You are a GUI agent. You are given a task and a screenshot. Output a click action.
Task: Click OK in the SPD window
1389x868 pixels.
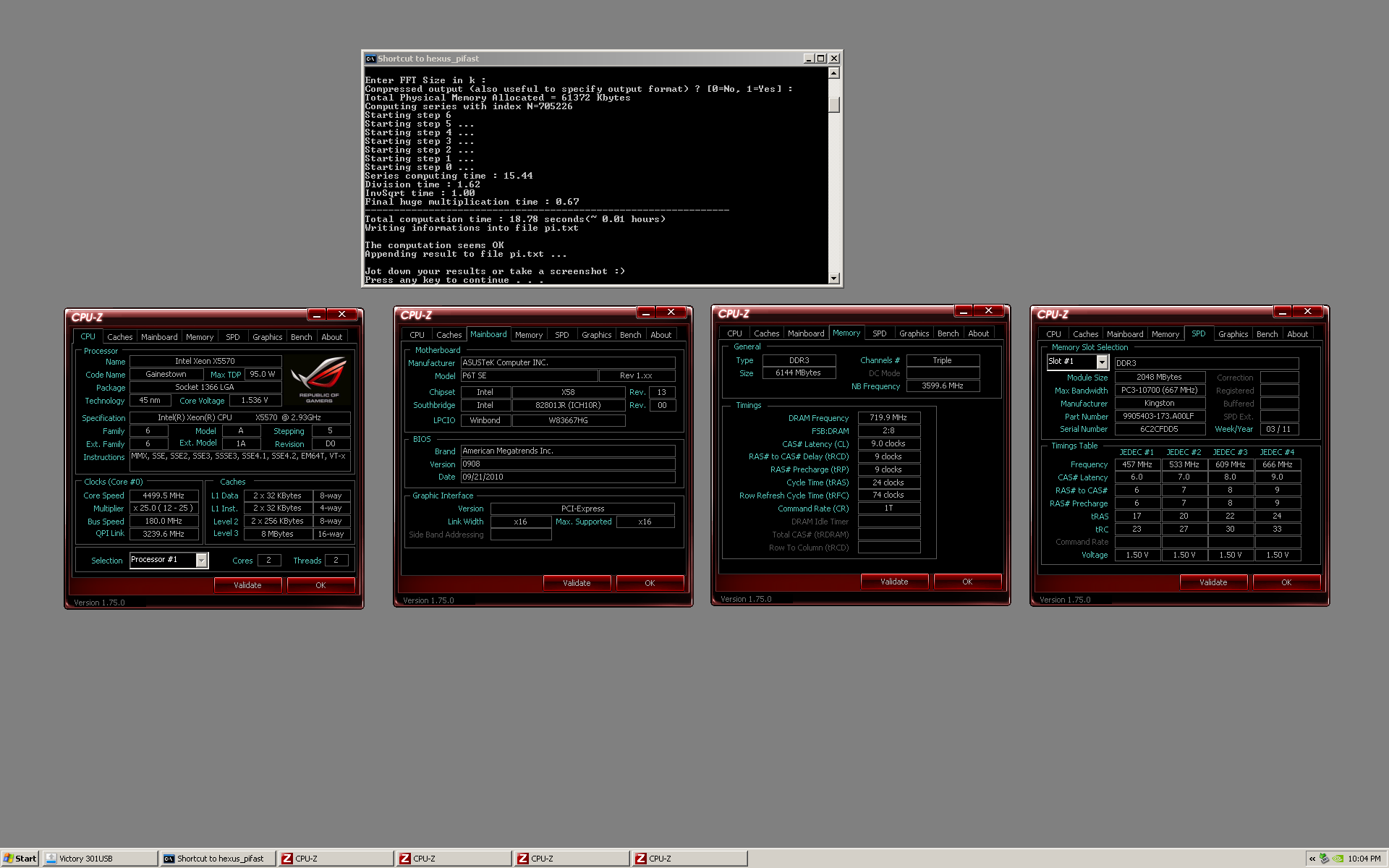[1286, 582]
